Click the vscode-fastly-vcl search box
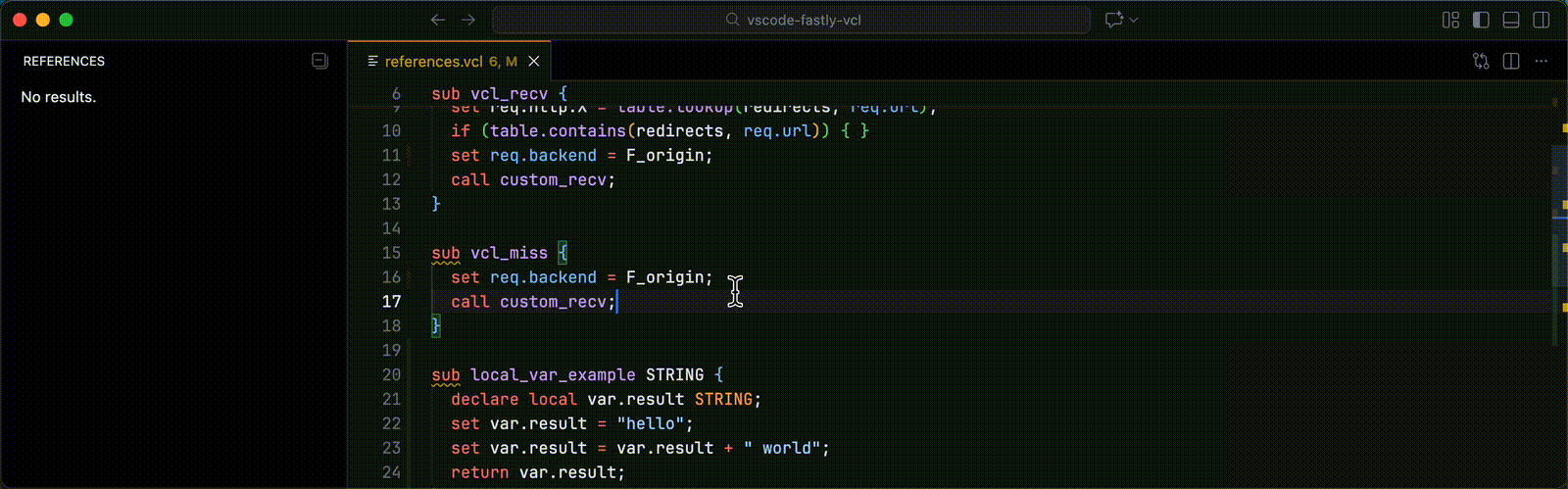 (792, 20)
